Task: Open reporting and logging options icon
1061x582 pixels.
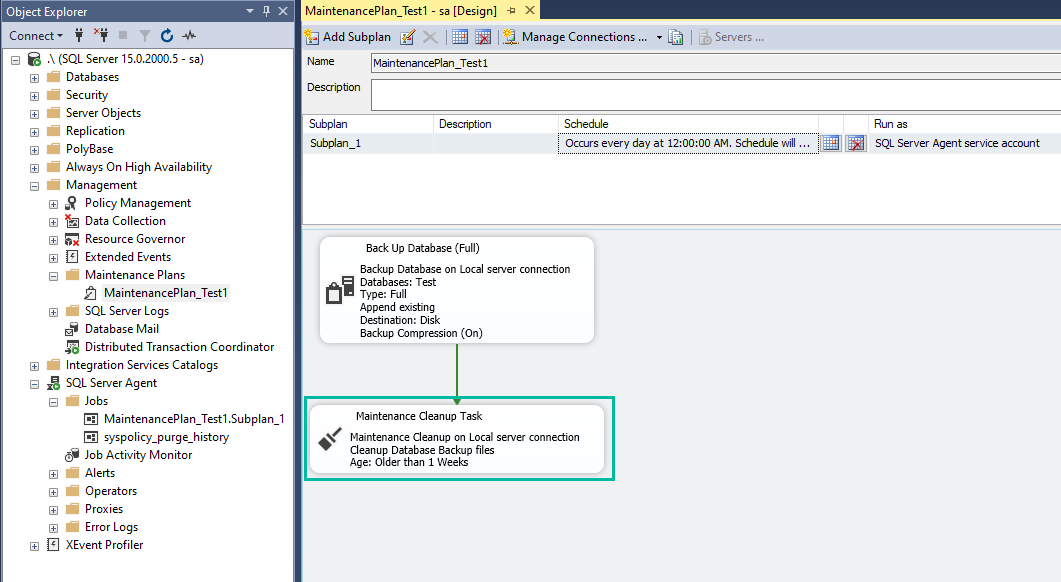Action: [x=676, y=37]
